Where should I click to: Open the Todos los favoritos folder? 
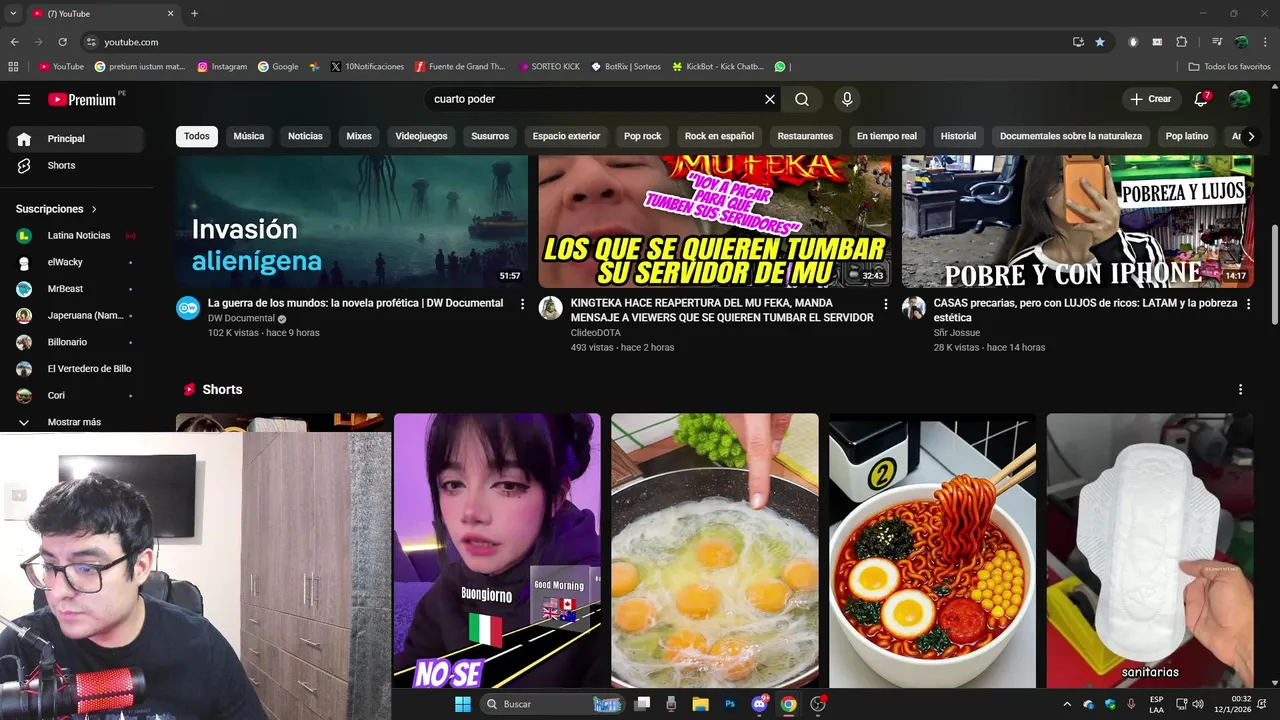1229,67
